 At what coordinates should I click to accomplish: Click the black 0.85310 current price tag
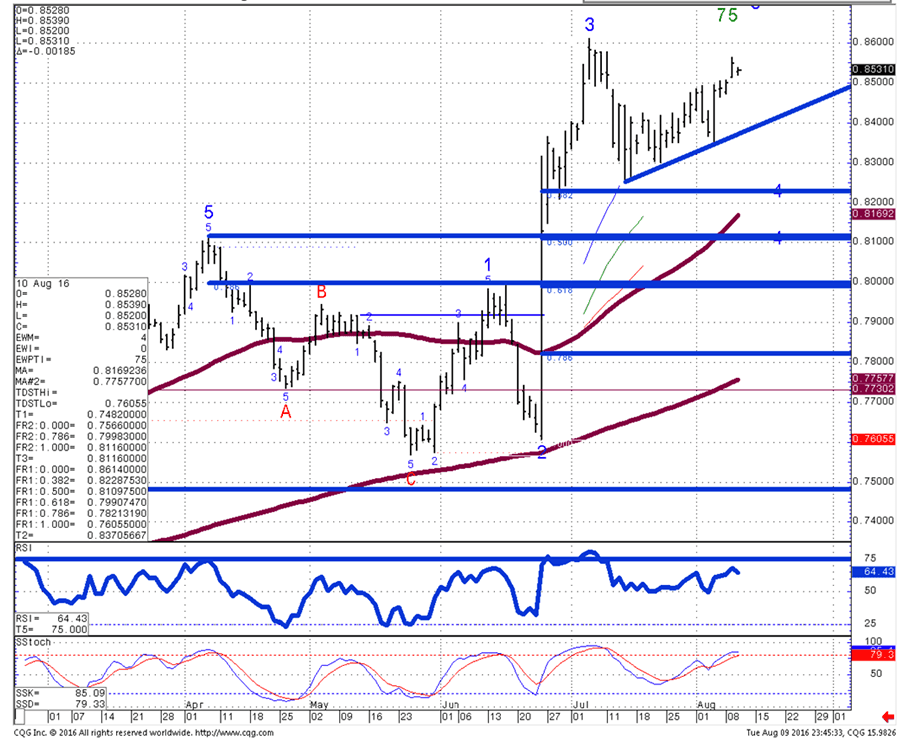tap(872, 69)
